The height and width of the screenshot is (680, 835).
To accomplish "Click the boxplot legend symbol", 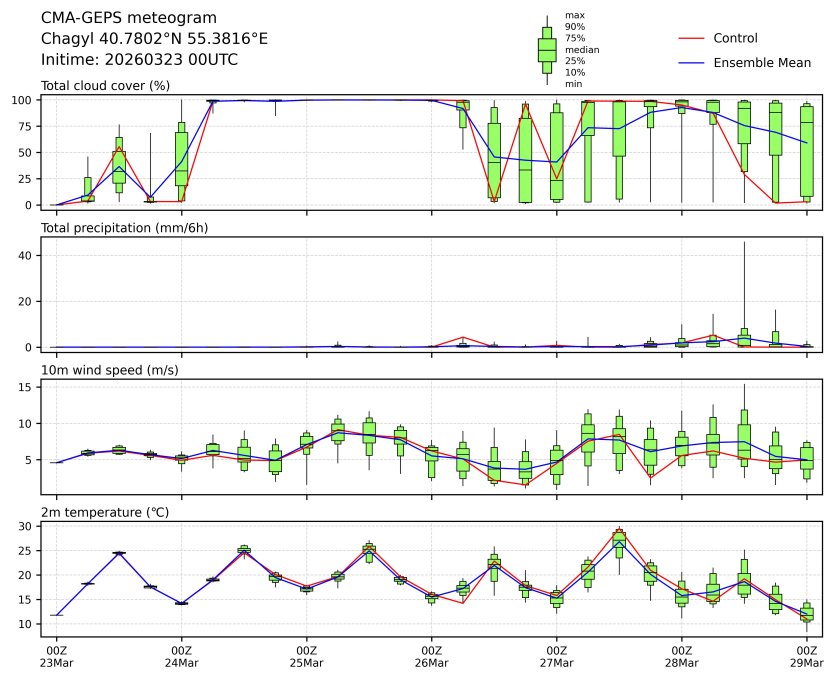I will click(x=547, y=50).
